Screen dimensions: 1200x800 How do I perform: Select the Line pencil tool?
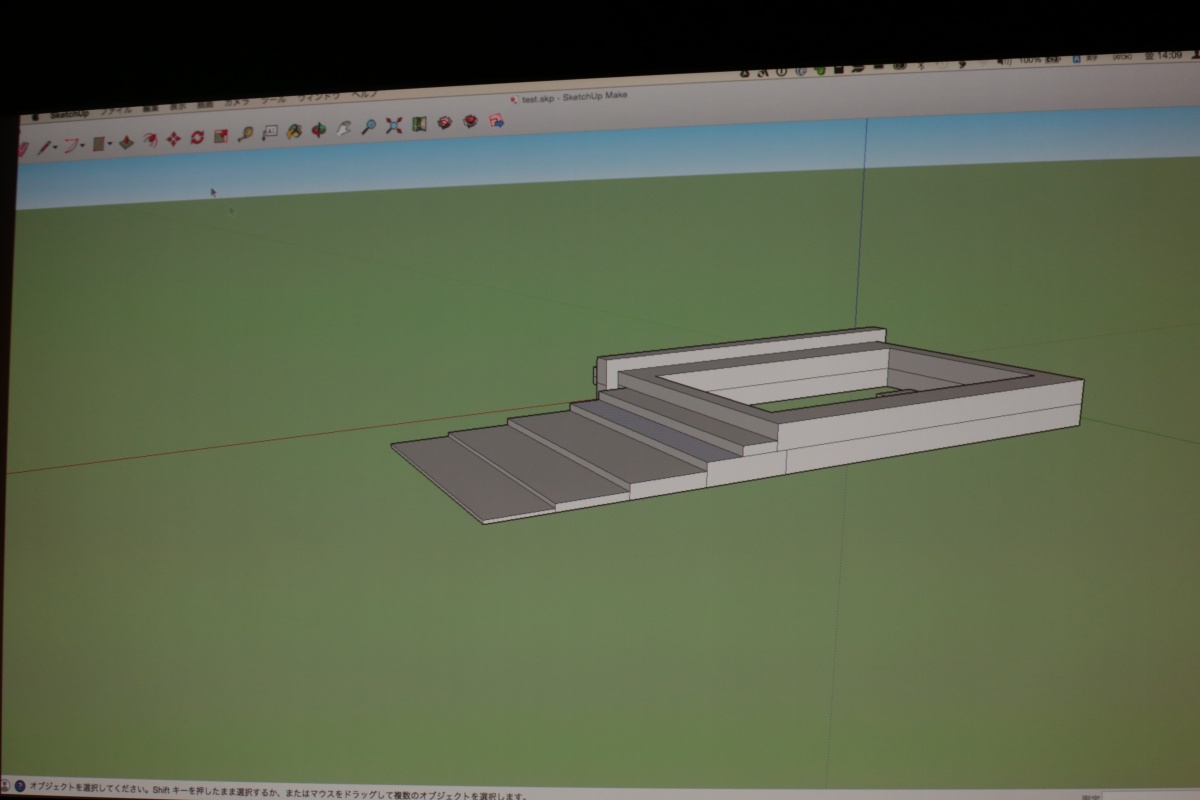45,147
